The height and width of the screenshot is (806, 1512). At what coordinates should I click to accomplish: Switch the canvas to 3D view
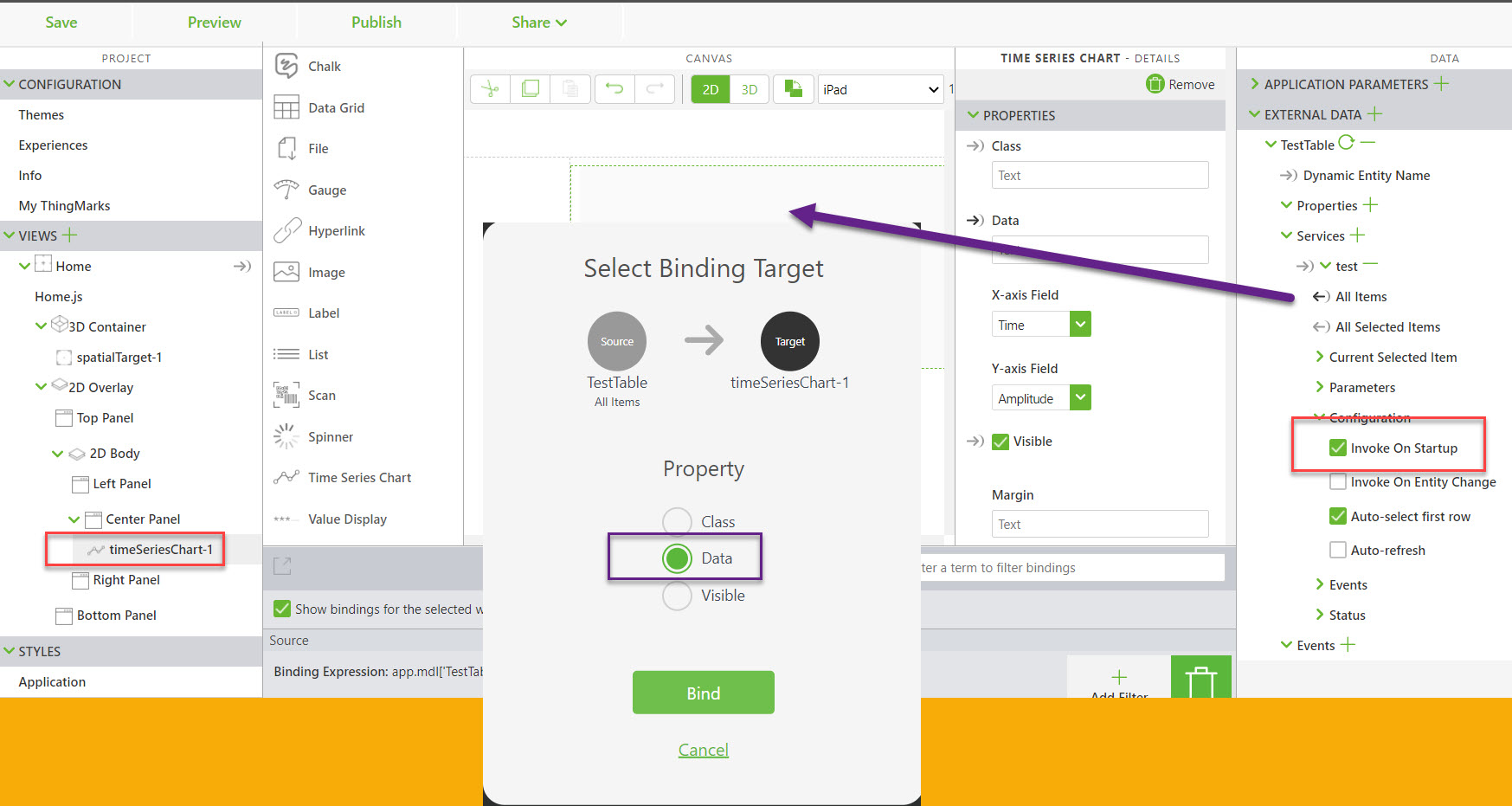(x=748, y=89)
